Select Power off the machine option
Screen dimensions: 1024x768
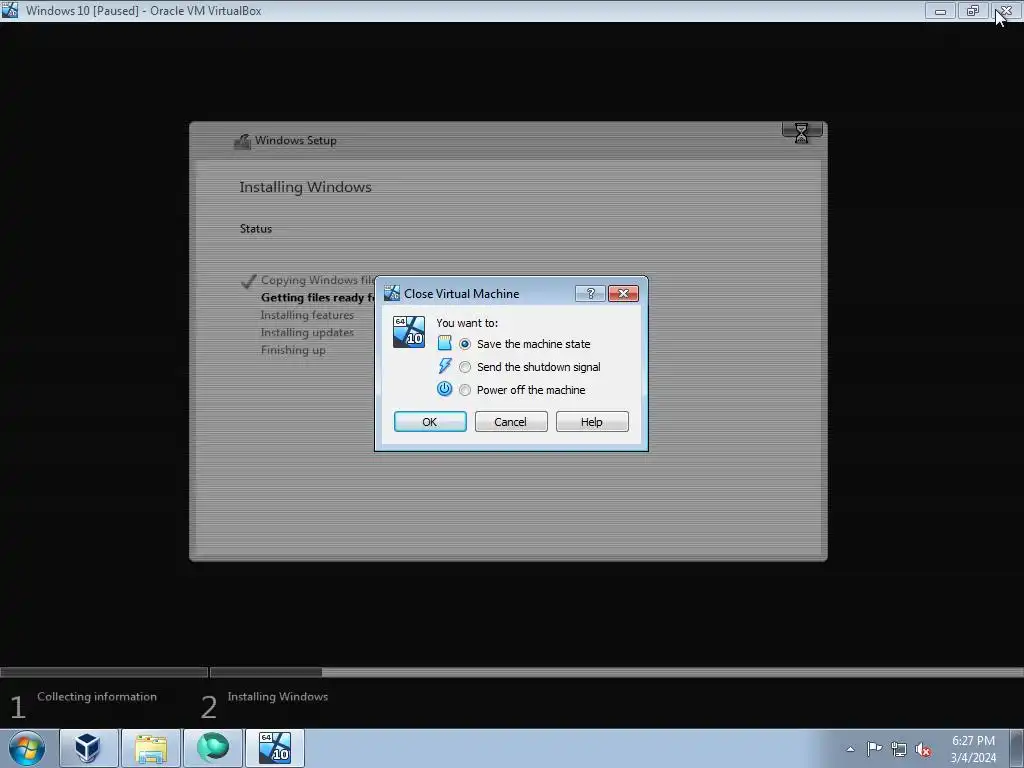464,390
